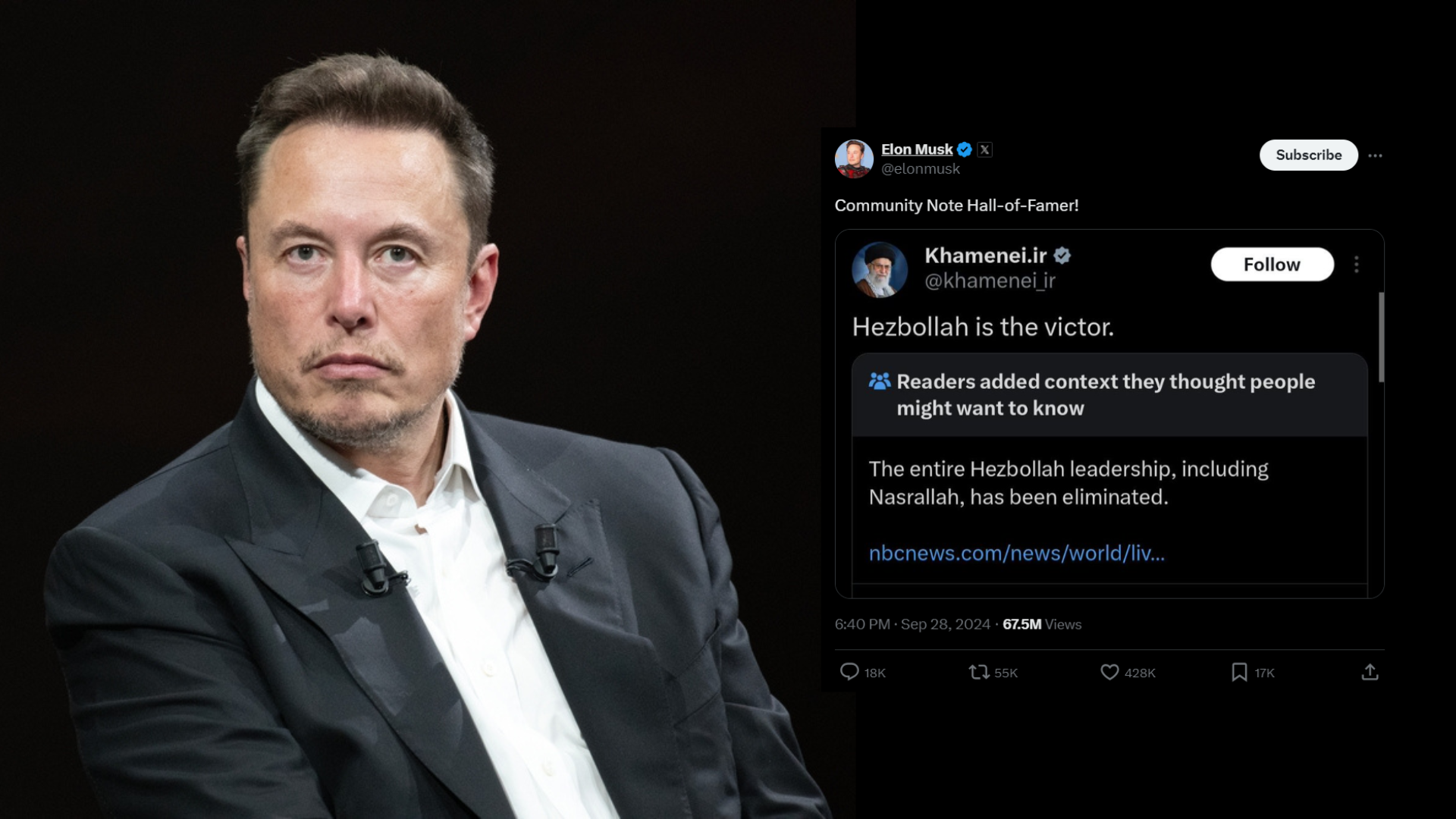
Task: Click the 67.5M Views count
Action: 1021,624
